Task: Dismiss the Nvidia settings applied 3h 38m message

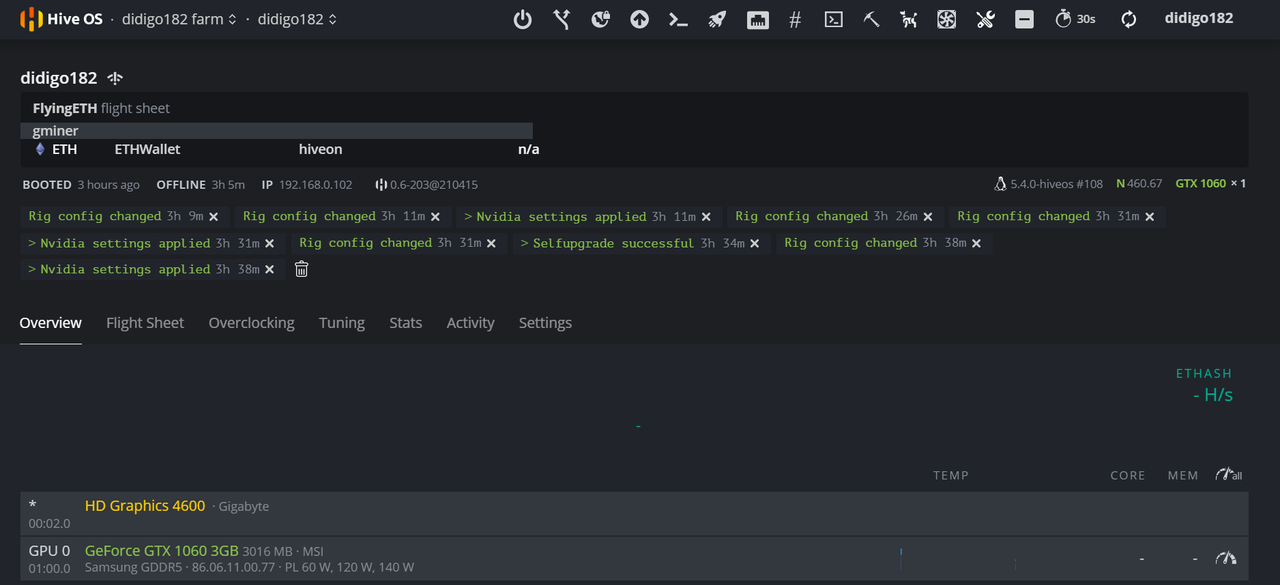Action: pyautogui.click(x=270, y=270)
